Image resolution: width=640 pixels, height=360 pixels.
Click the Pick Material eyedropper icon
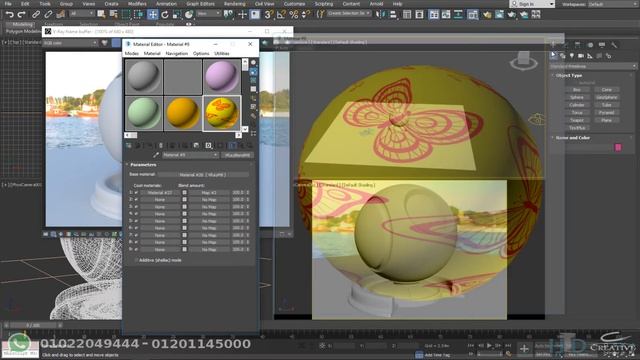pyautogui.click(x=156, y=155)
